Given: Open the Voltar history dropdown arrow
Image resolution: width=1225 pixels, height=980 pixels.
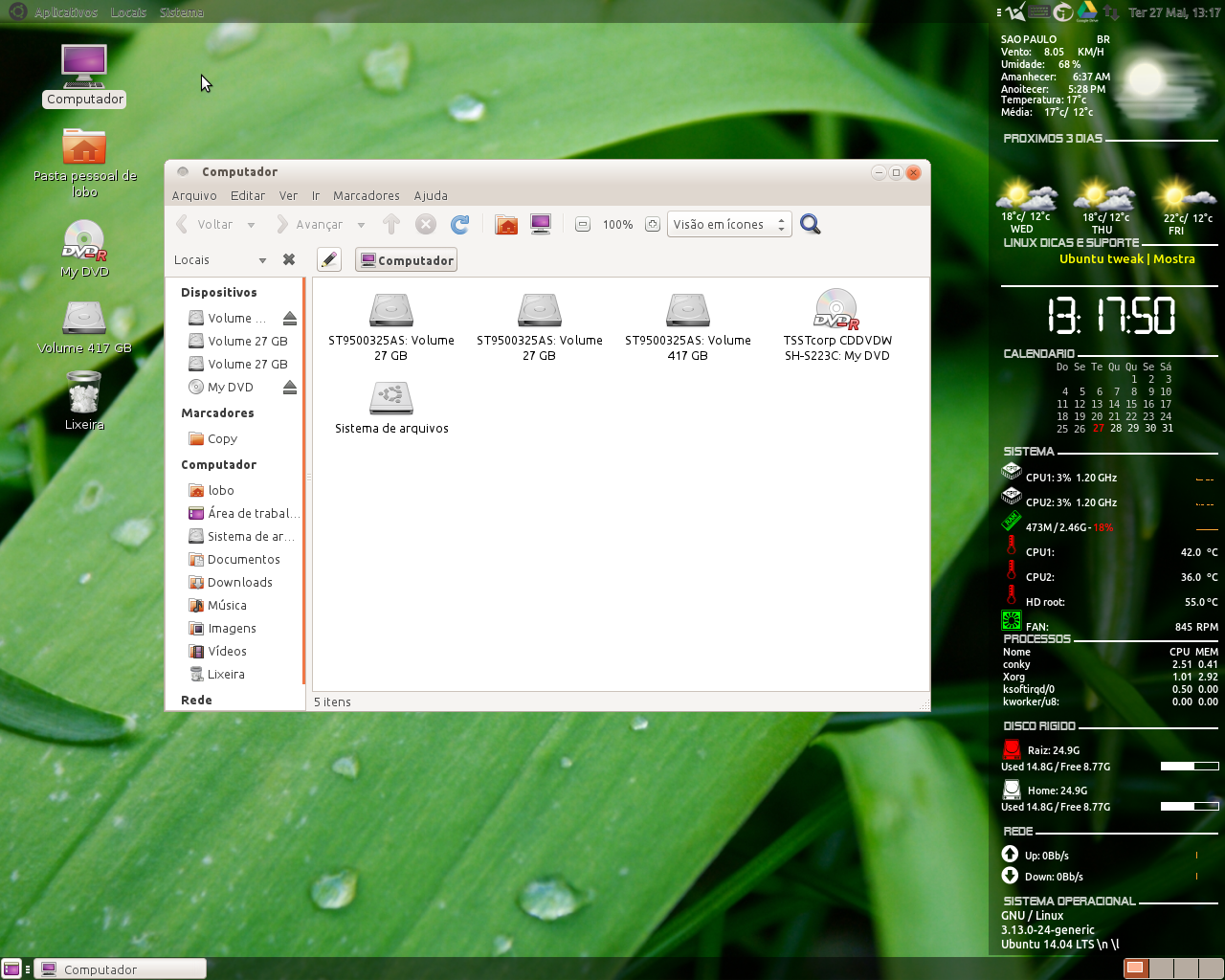Looking at the screenshot, I should pos(252,224).
